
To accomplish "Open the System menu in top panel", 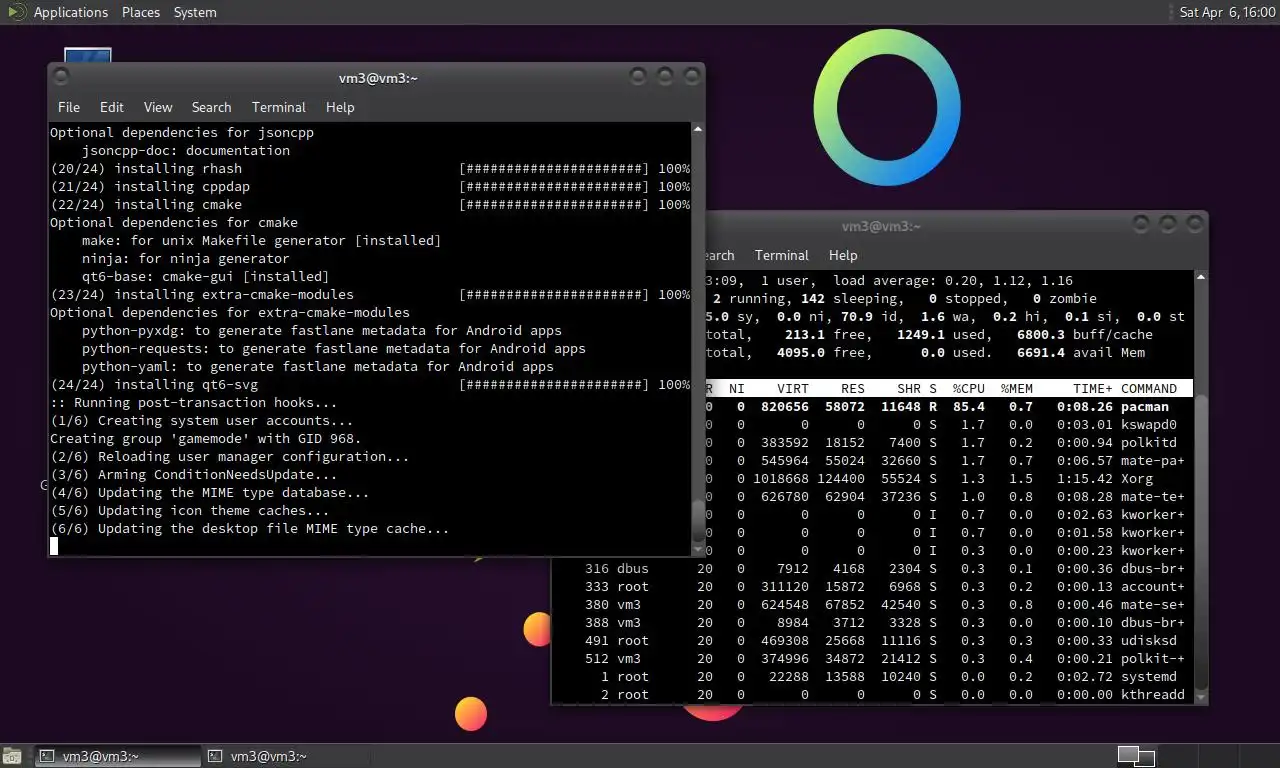I will tap(195, 12).
